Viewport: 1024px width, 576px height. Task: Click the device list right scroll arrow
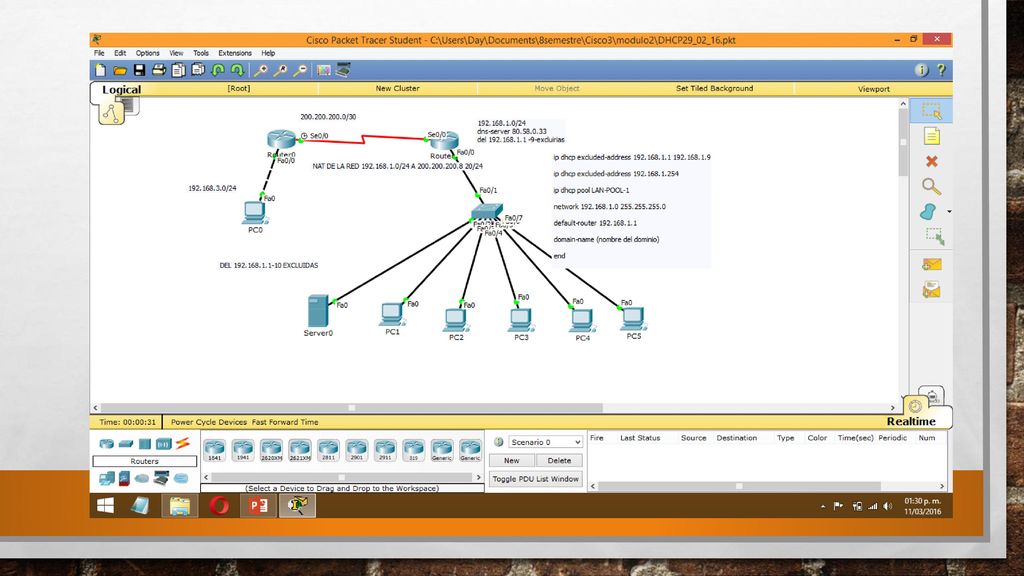(x=479, y=477)
